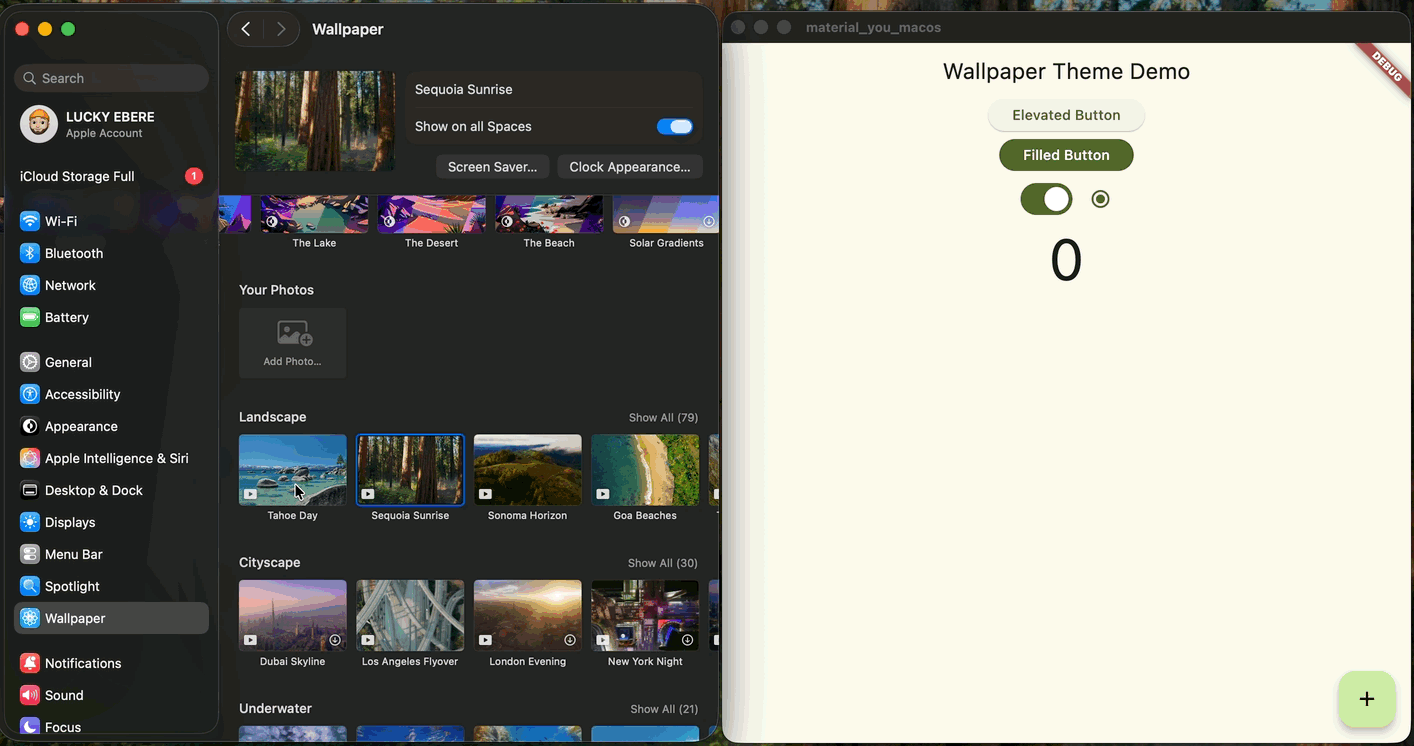Click the Notifications bell icon
Screen dimensions: 1414x746
click(30, 663)
